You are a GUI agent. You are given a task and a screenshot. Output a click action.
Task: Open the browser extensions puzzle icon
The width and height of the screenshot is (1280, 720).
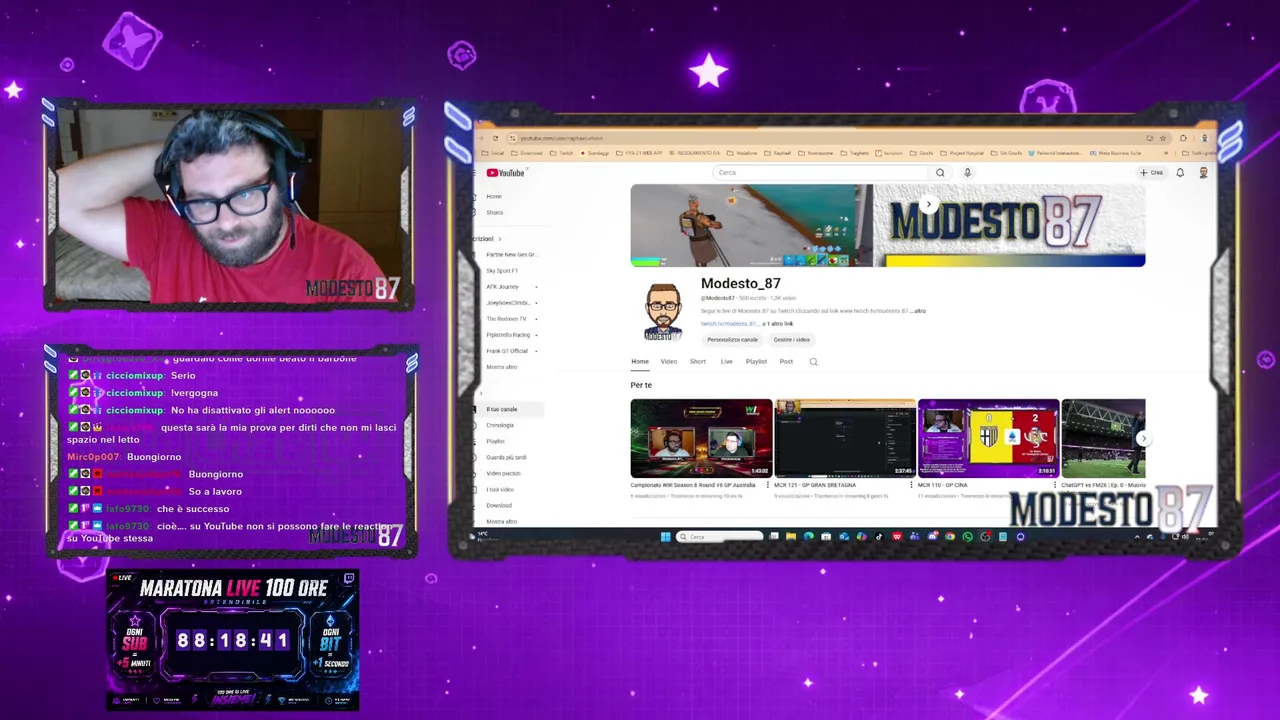point(1183,138)
